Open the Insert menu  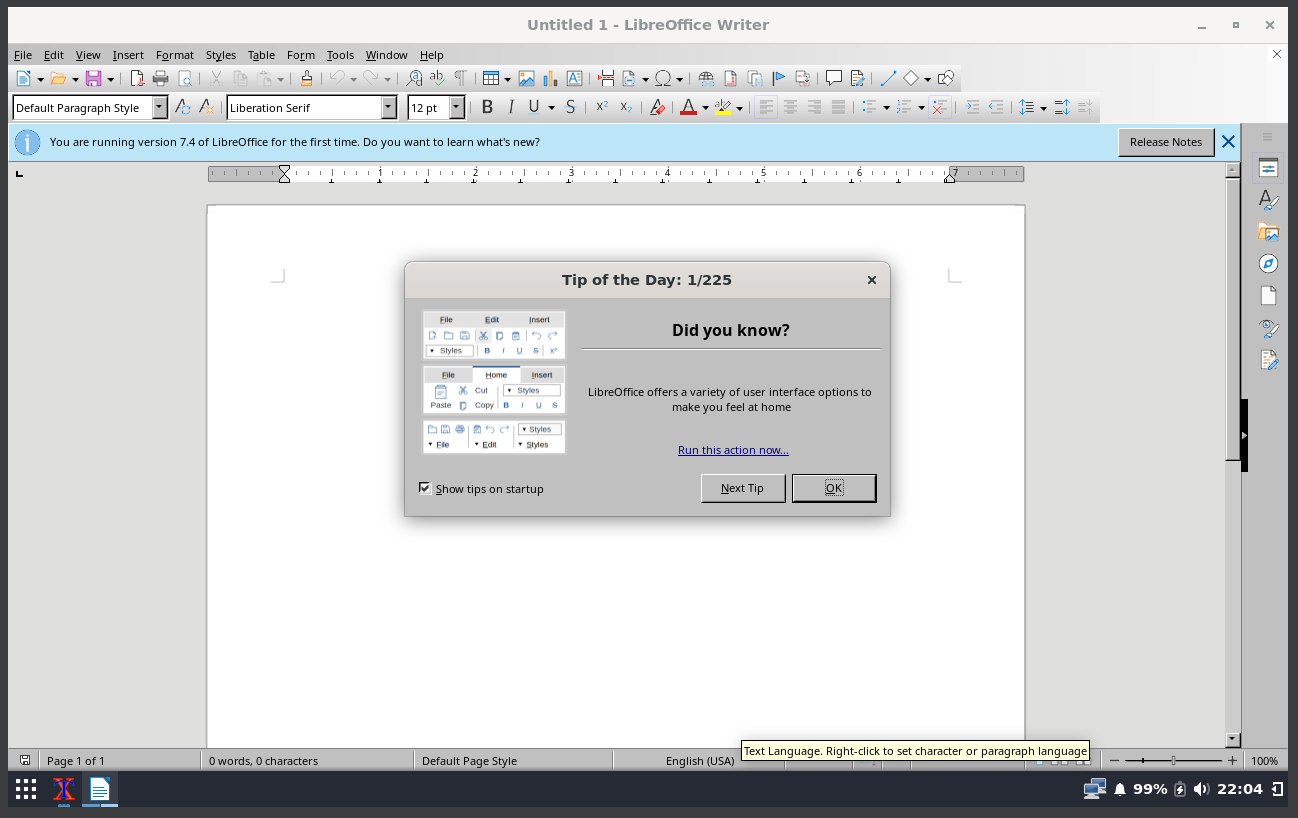coord(128,55)
